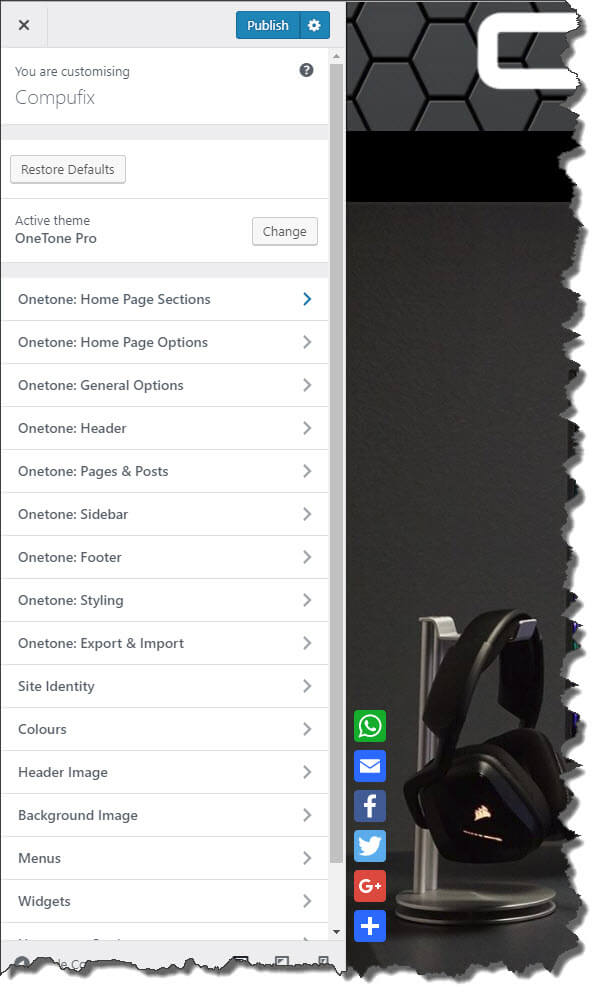
Task: Close the customizer with X icon
Action: [24, 25]
